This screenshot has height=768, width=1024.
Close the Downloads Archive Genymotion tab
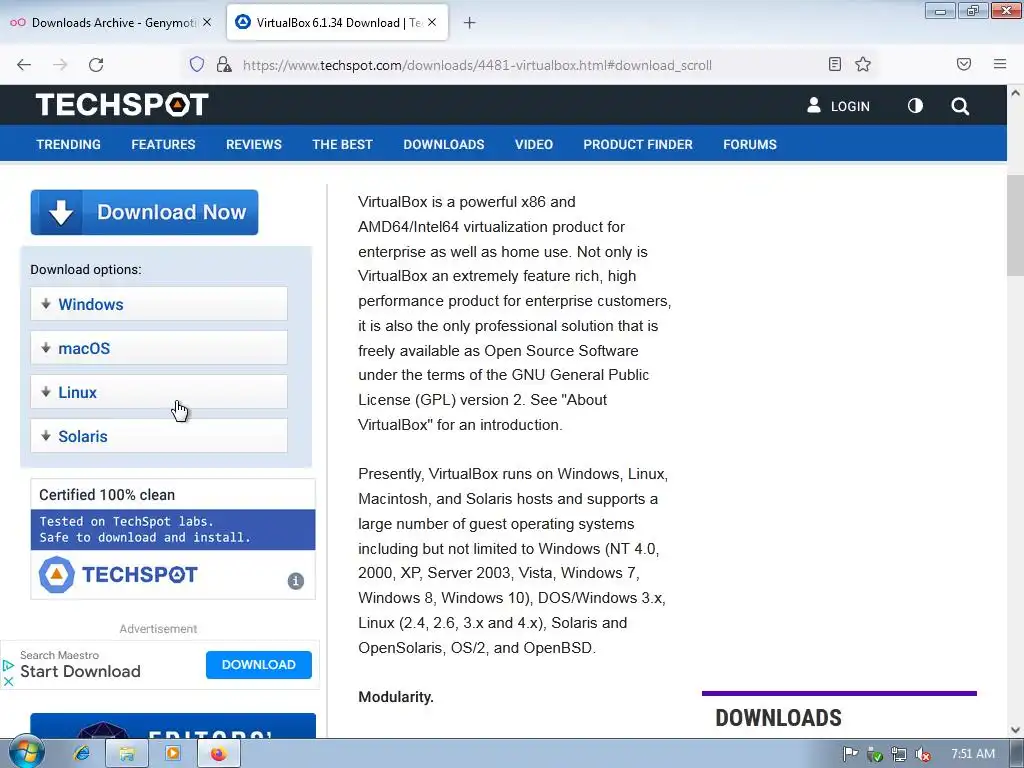tap(207, 22)
